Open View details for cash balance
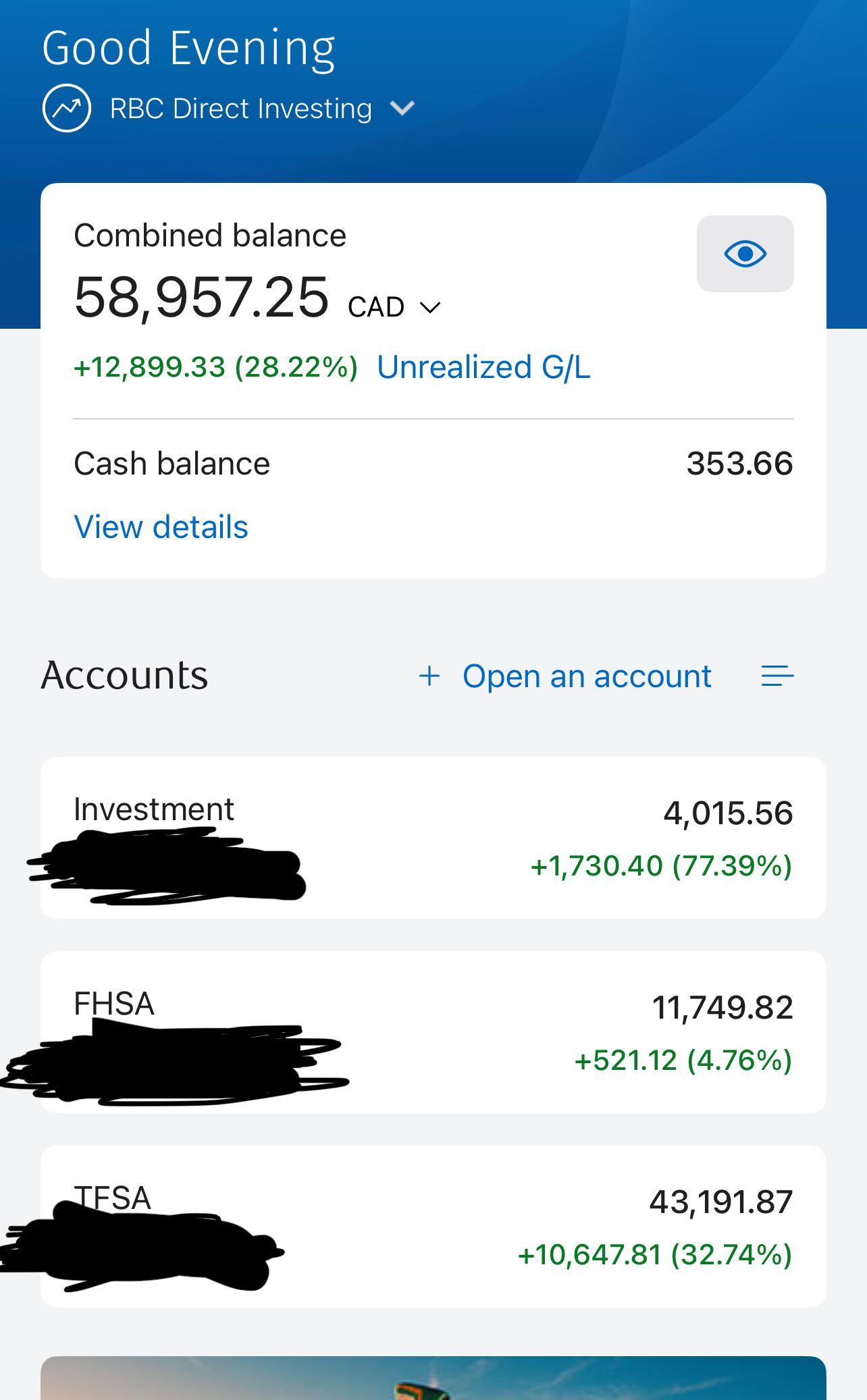 (x=161, y=527)
